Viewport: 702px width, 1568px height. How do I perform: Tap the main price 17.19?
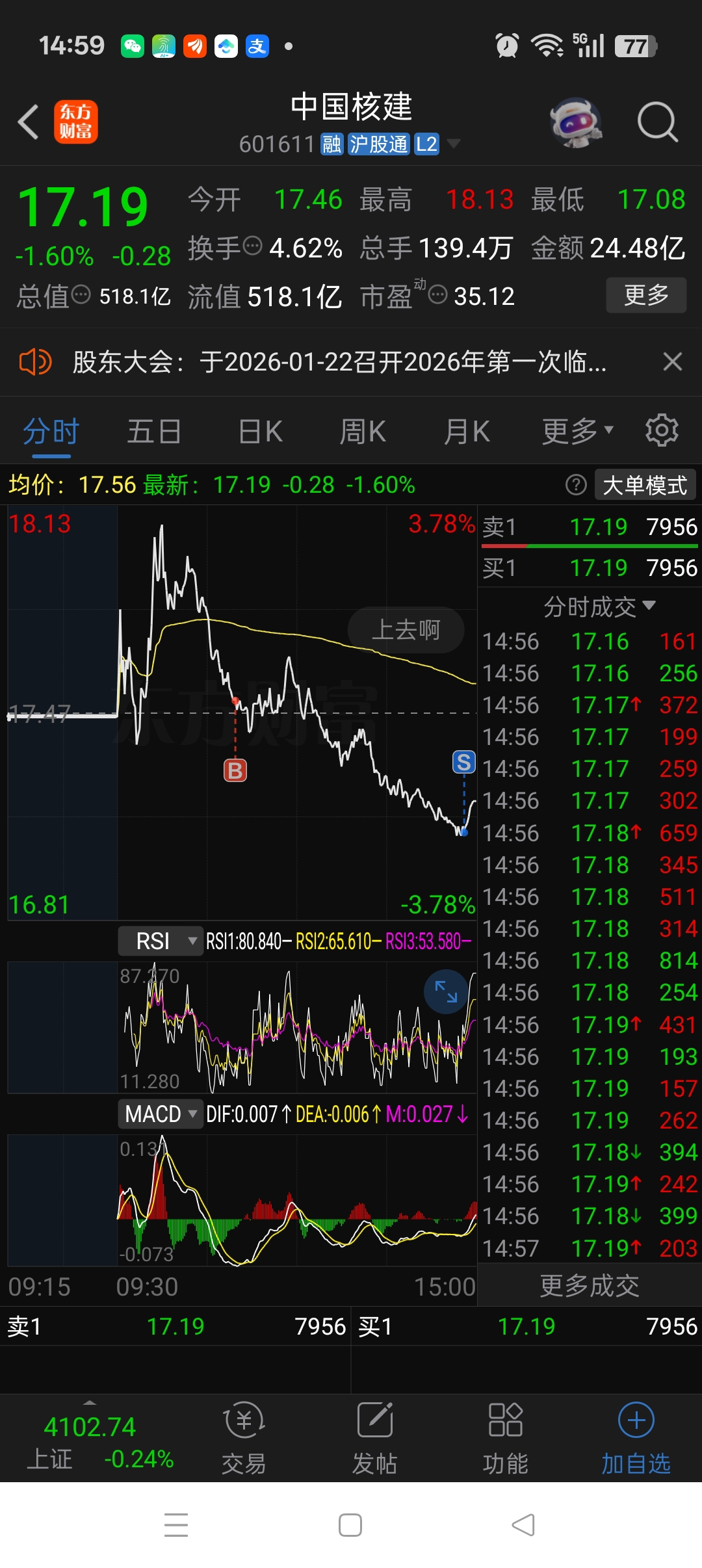[83, 207]
